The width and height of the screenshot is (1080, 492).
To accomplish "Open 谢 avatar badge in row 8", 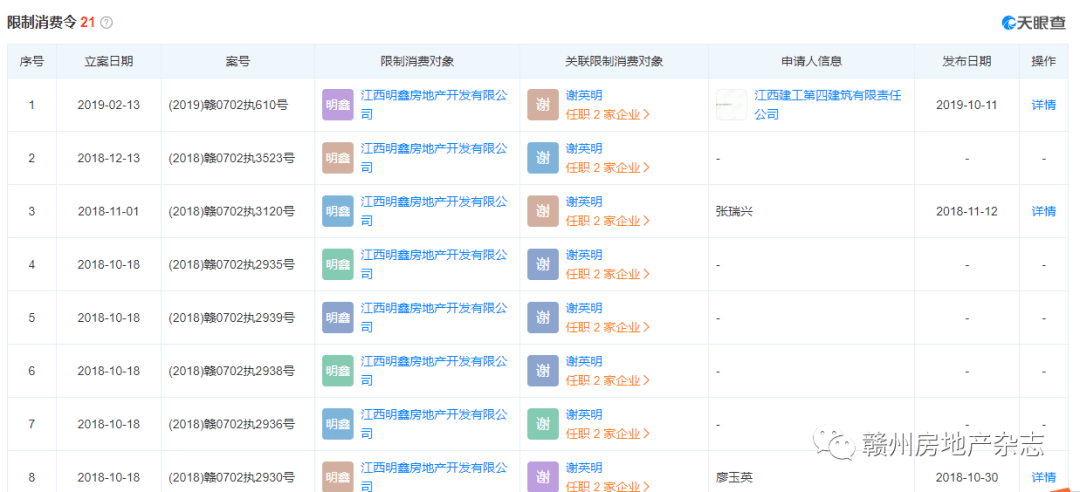I will pyautogui.click(x=543, y=477).
